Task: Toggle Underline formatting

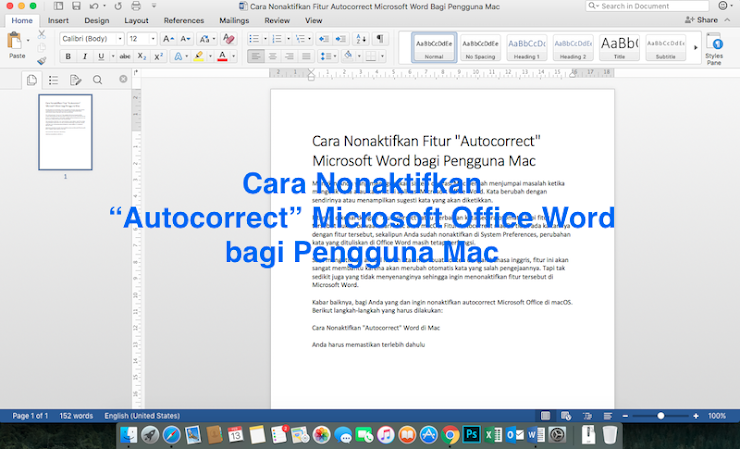Action: click(x=101, y=56)
